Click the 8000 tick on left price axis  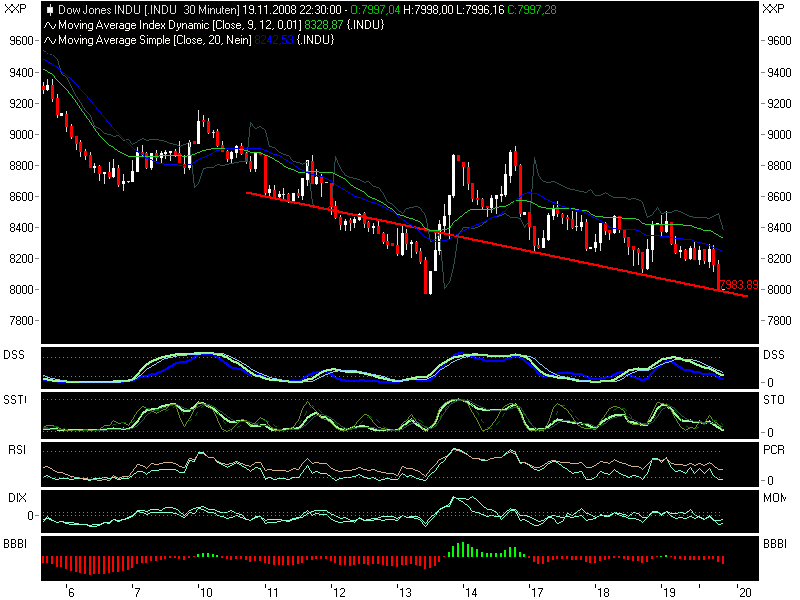click(x=21, y=290)
